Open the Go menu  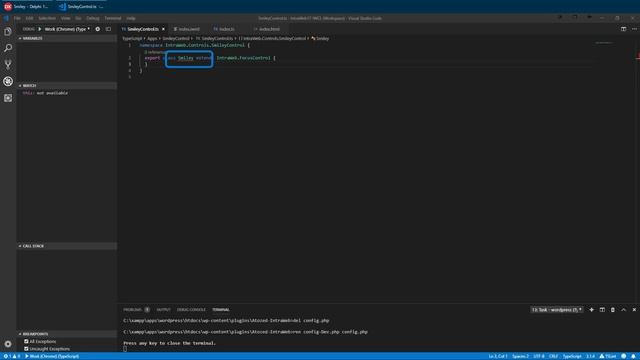(78, 18)
